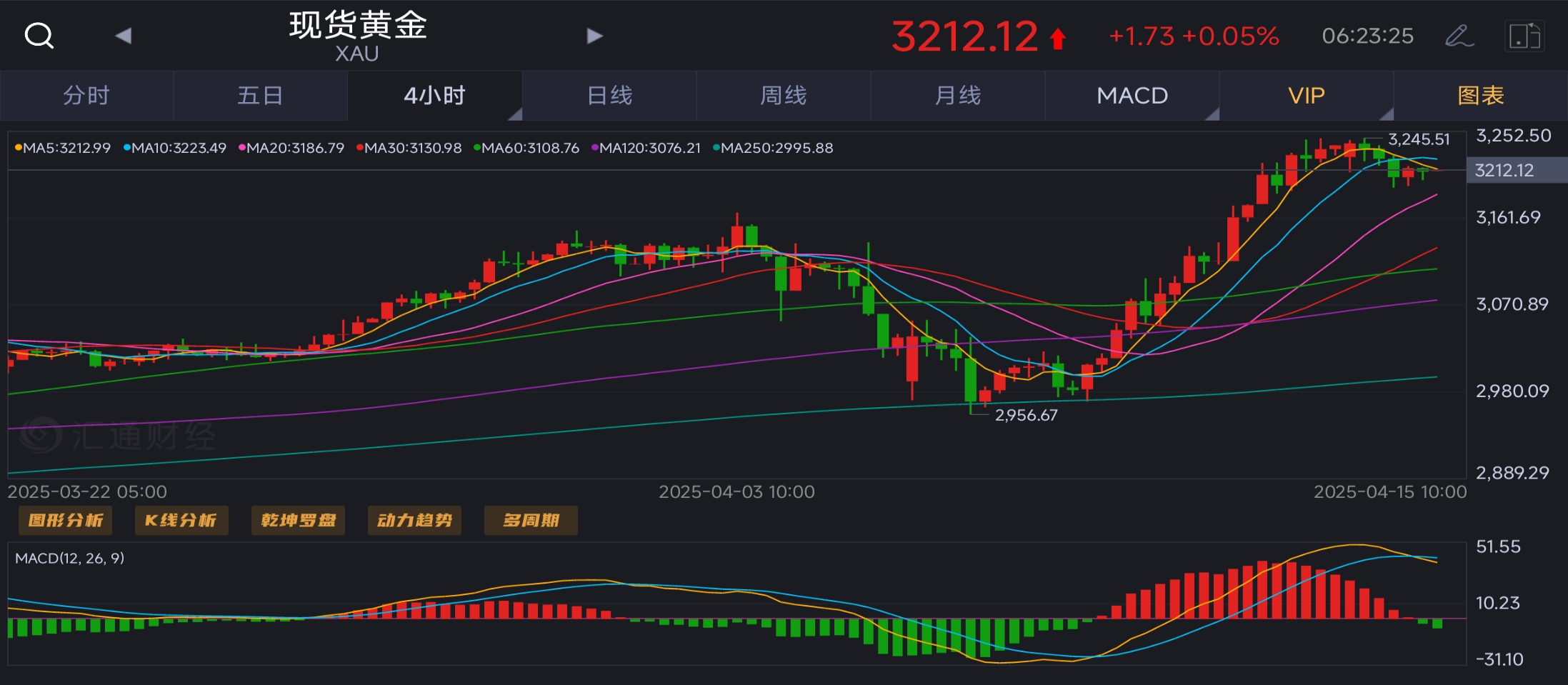Image resolution: width=1568 pixels, height=685 pixels.
Task: Go to next instrument with right arrow
Action: (x=594, y=36)
